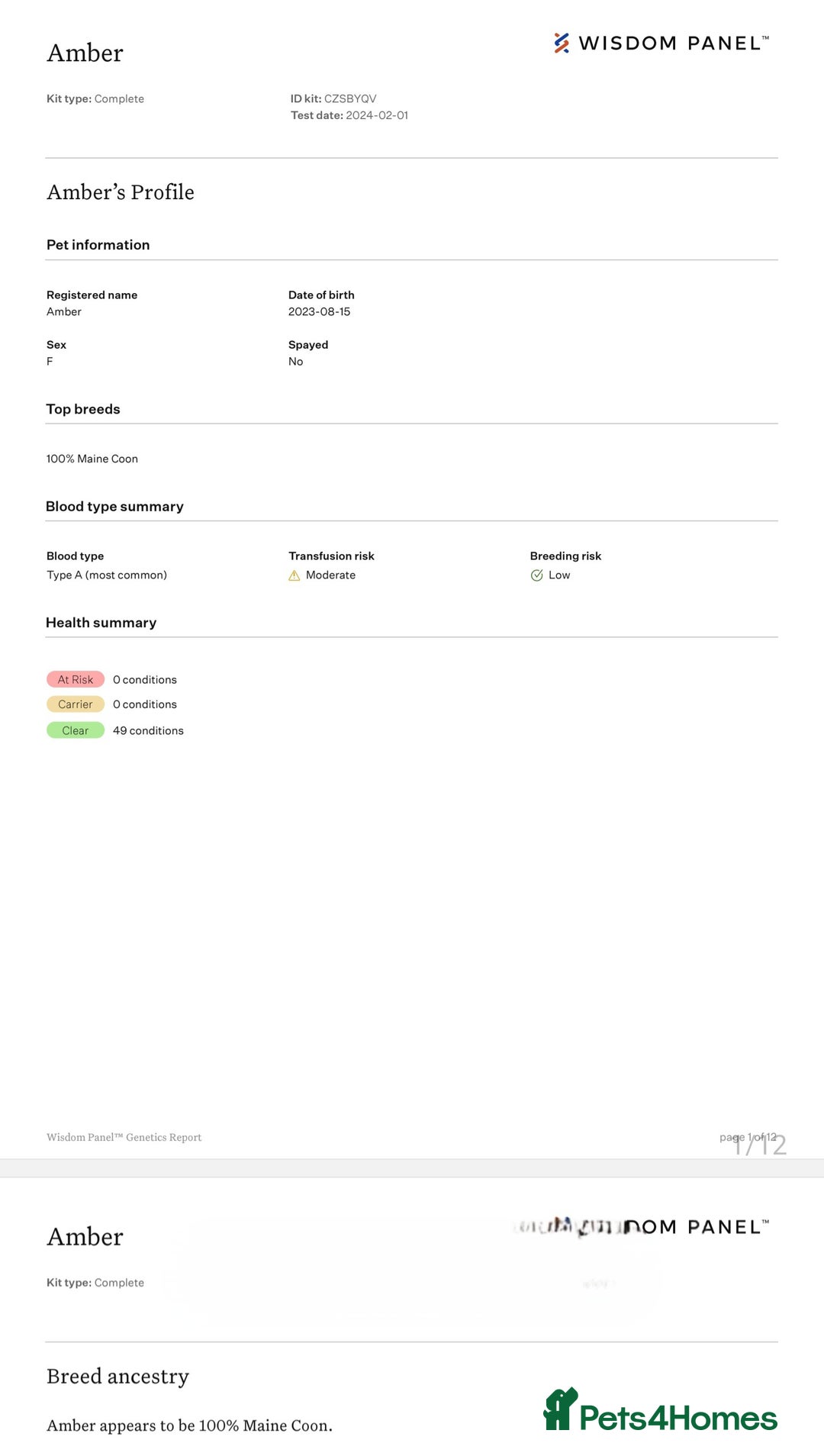Click the Type A blood type value

pyautogui.click(x=107, y=575)
